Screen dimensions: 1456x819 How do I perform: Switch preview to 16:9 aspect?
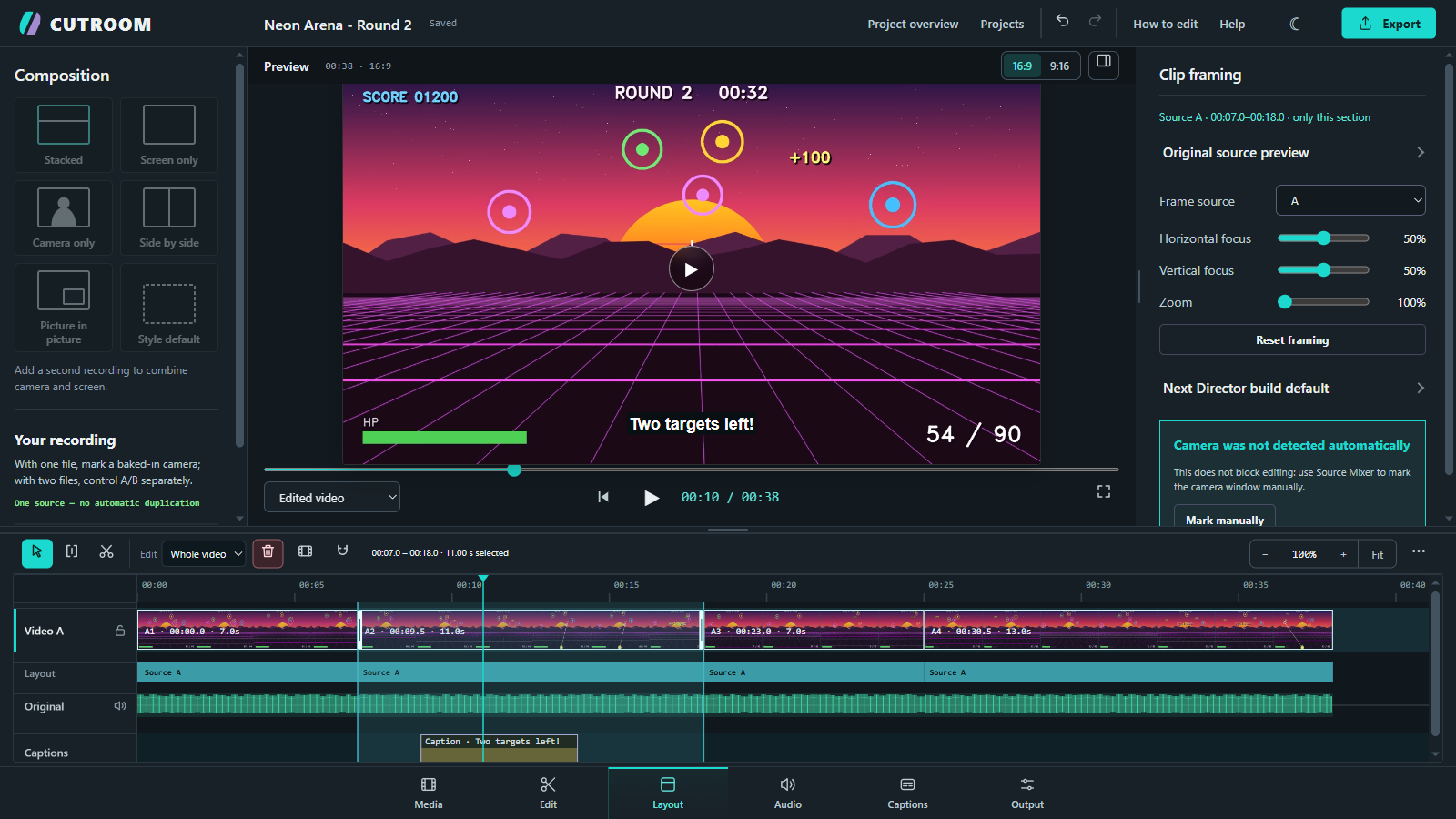(x=1022, y=66)
